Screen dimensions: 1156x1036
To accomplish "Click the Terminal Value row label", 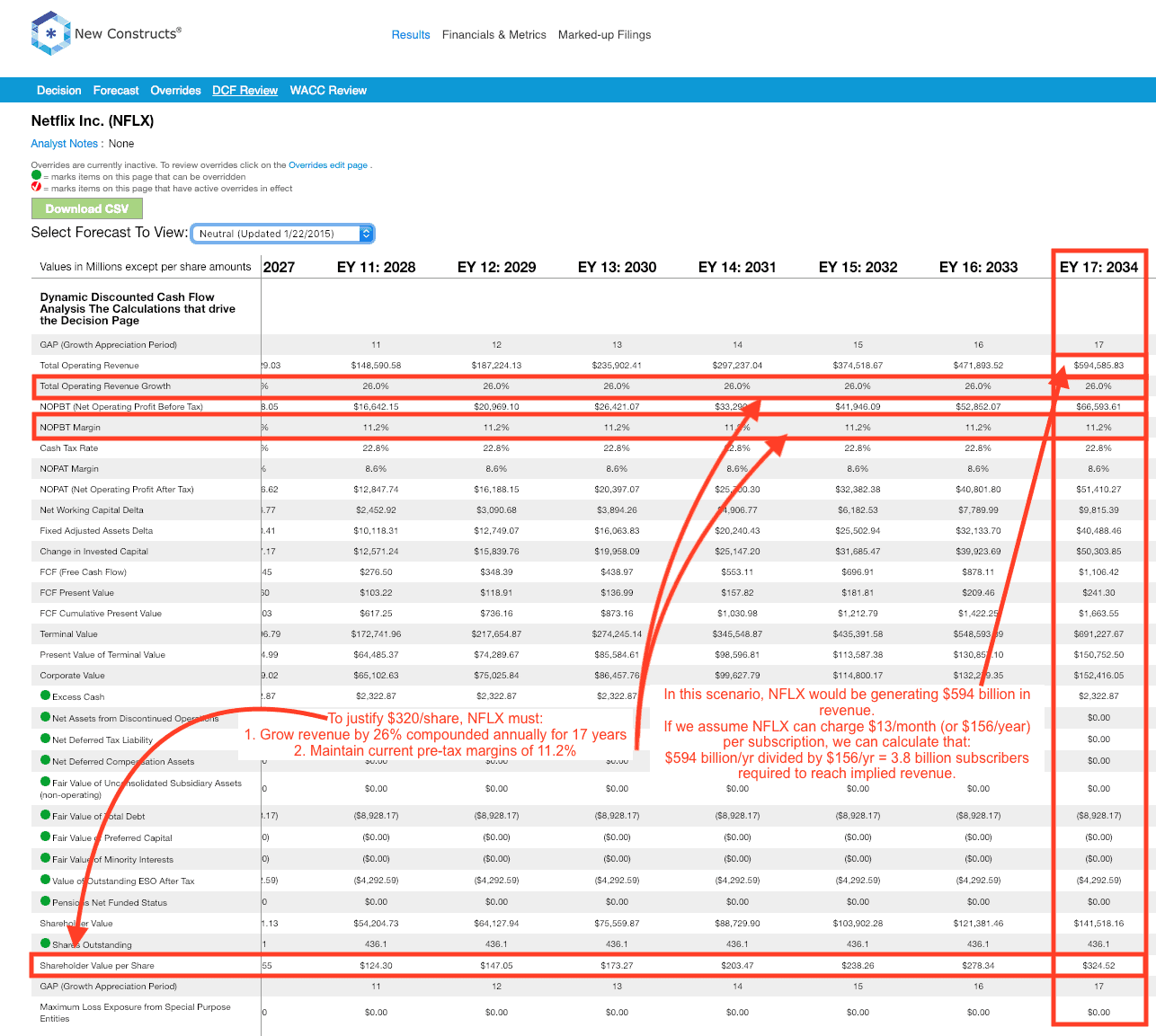I will [68, 634].
